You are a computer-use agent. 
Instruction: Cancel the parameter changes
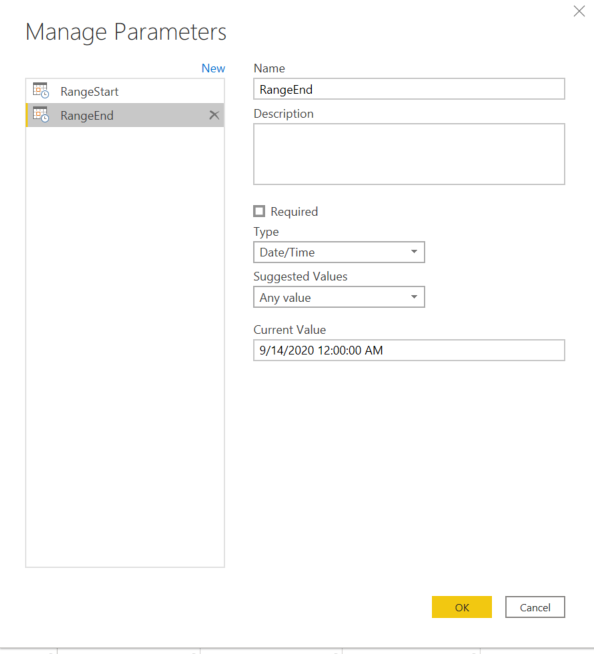(x=535, y=607)
